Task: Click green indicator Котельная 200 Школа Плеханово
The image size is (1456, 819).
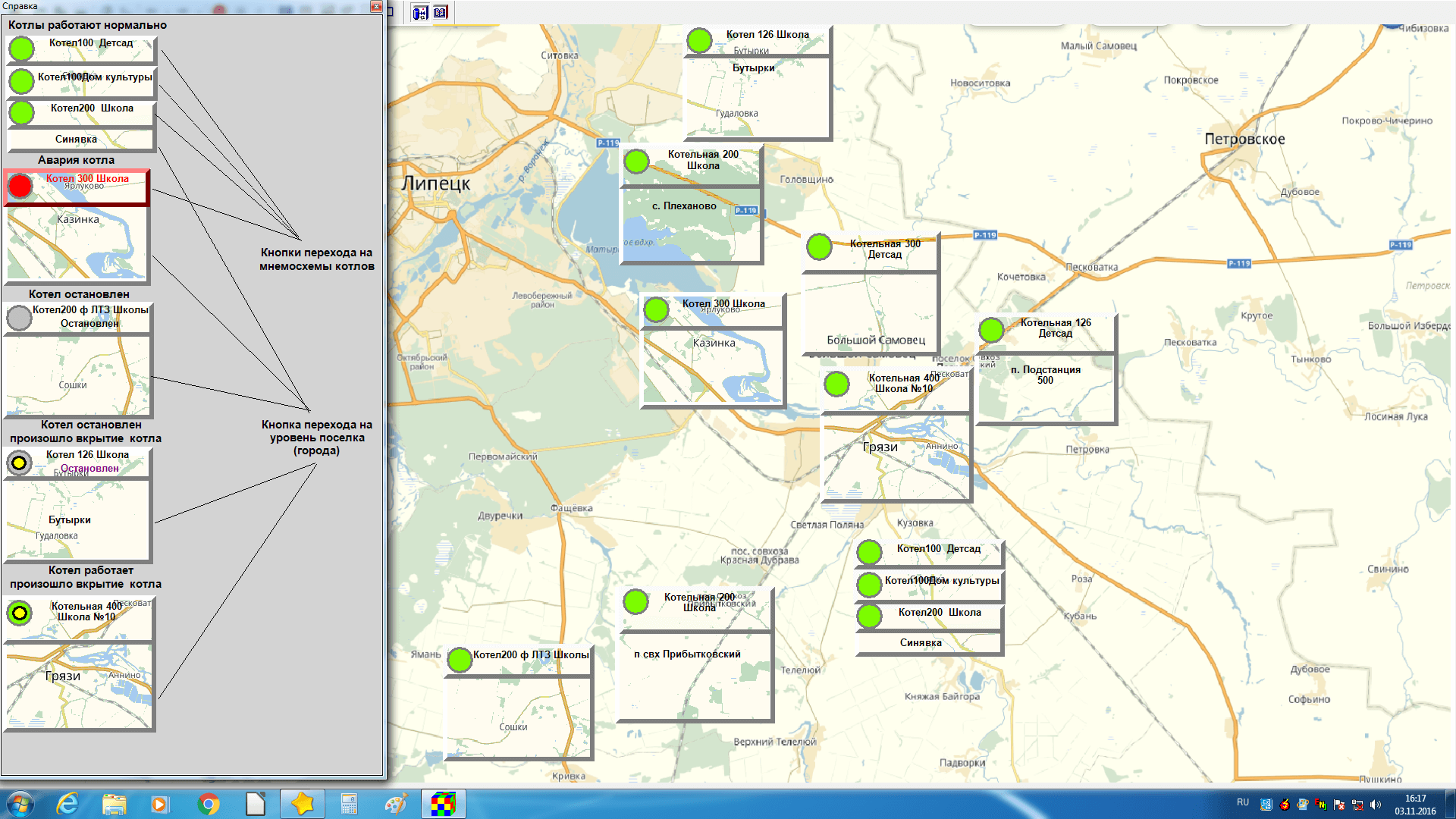Action: [636, 161]
